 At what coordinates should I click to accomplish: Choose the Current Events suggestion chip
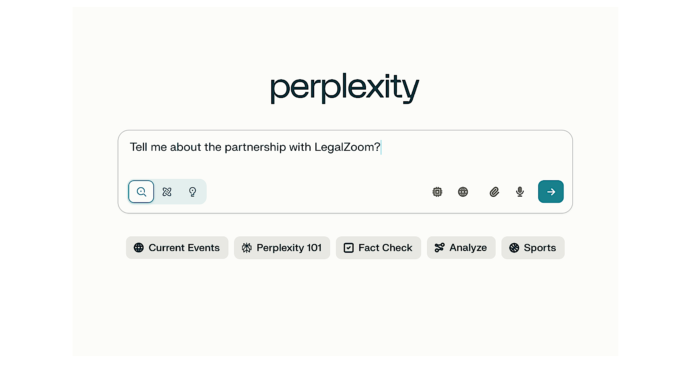point(177,248)
